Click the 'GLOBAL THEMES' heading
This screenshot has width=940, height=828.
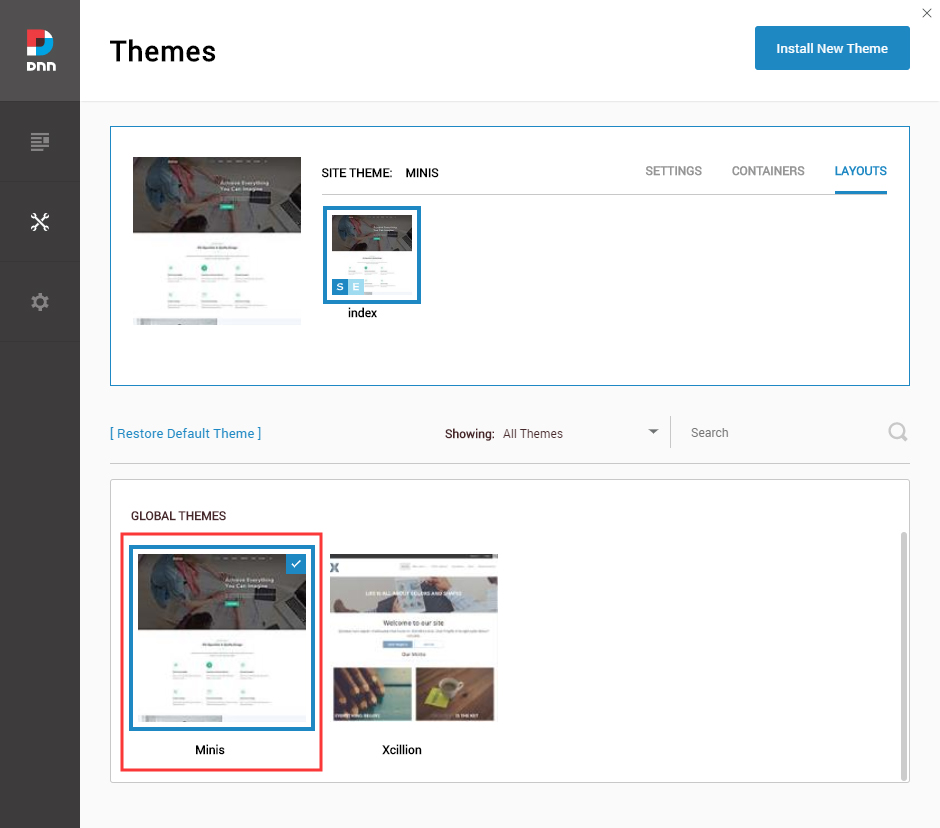click(x=178, y=516)
